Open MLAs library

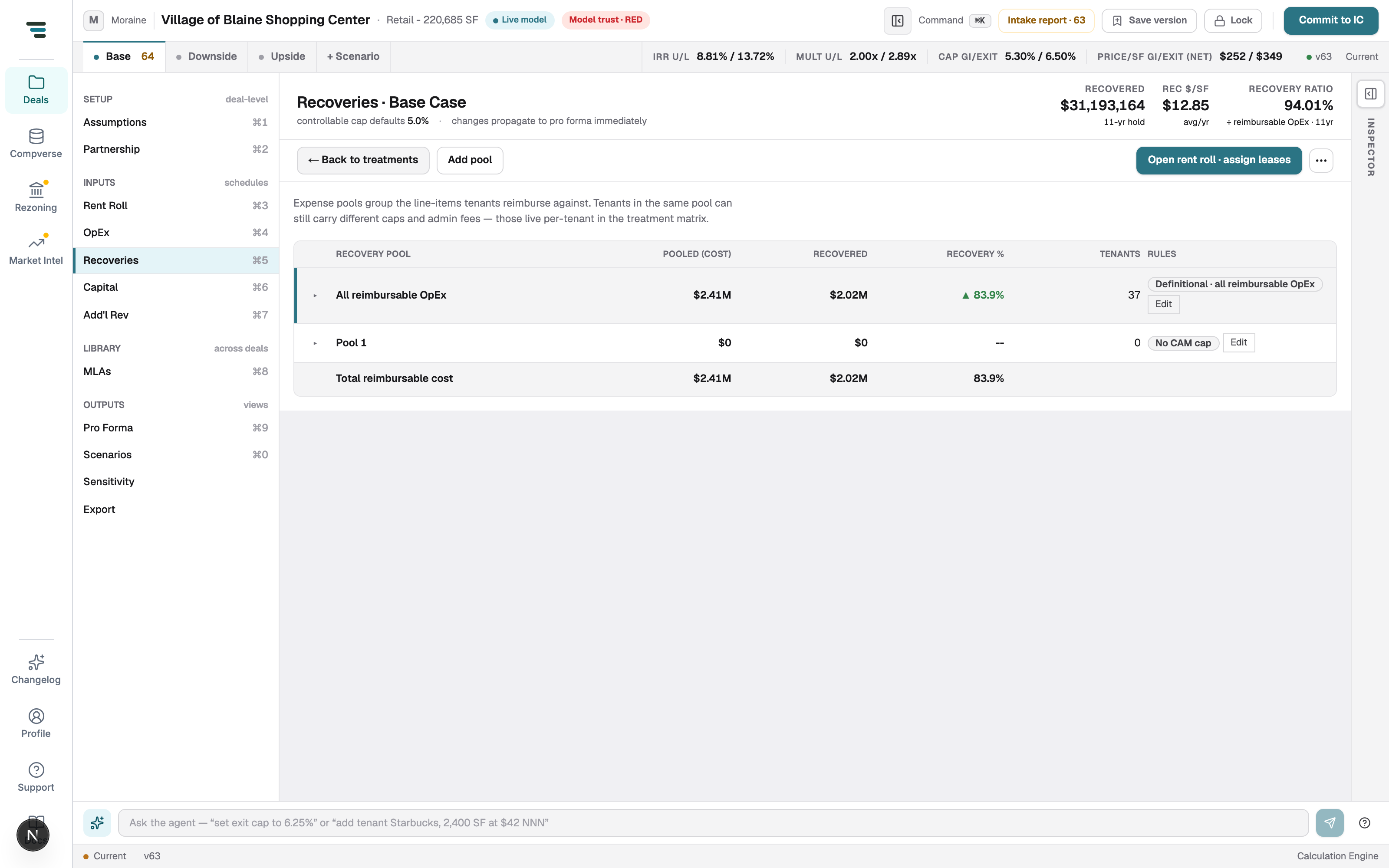pos(176,372)
